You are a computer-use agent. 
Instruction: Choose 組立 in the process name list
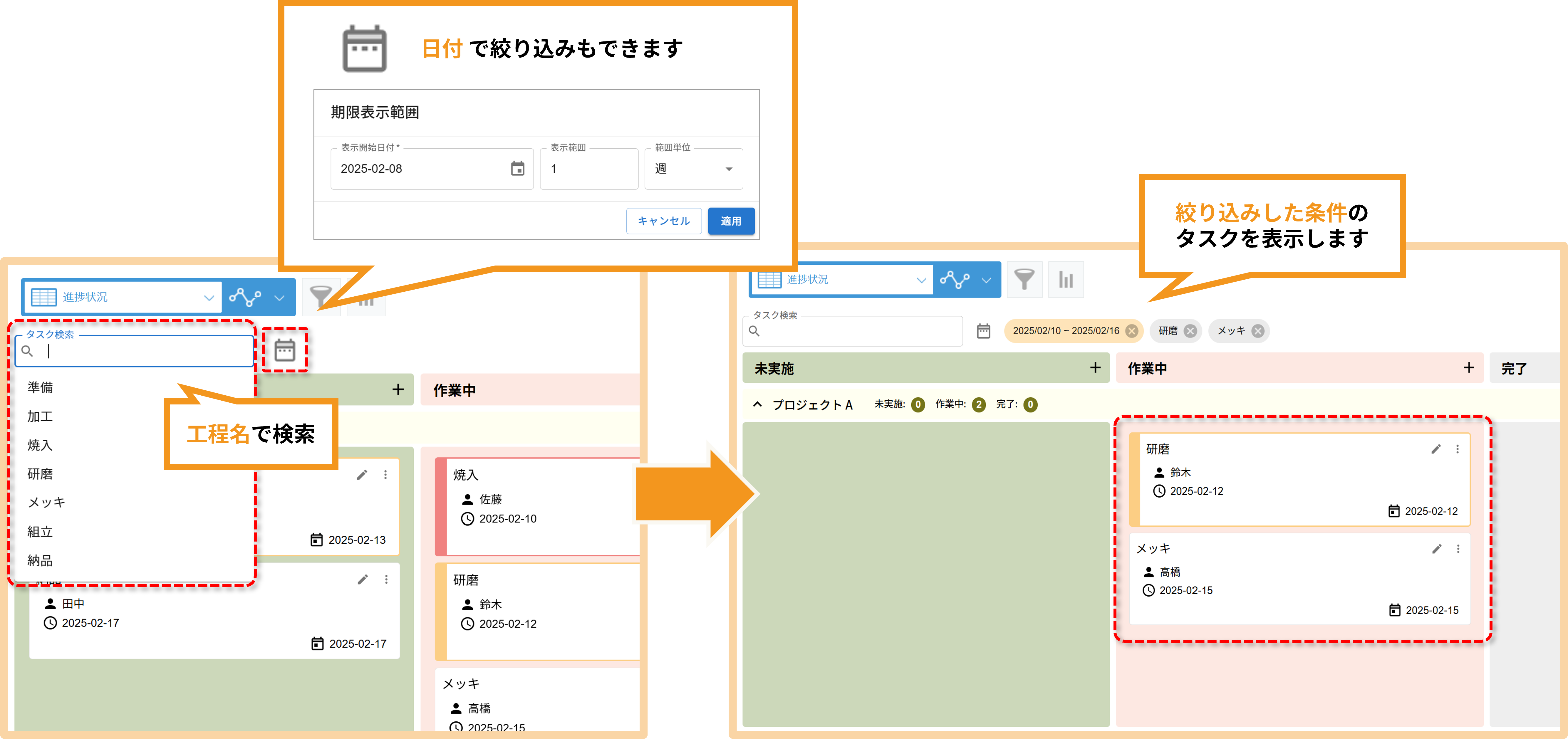pos(40,531)
